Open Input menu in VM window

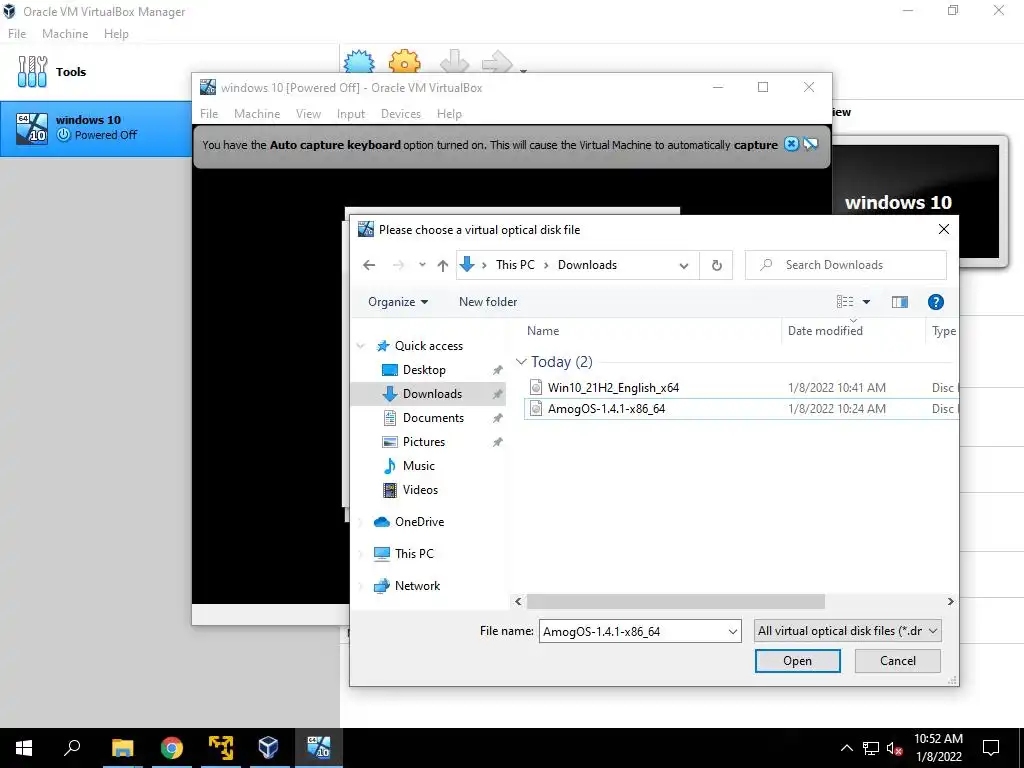click(x=351, y=114)
